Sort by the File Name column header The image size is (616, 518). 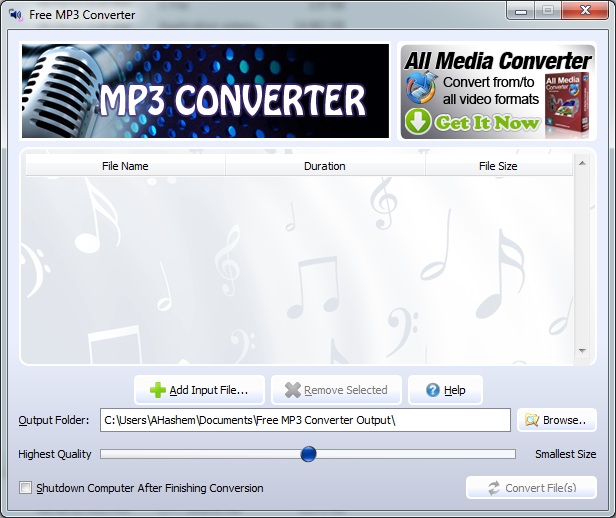click(125, 166)
